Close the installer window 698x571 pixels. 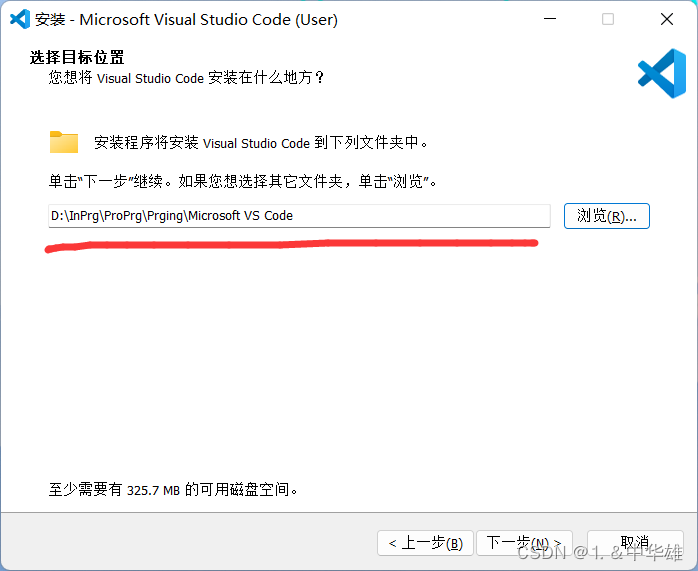click(x=666, y=19)
